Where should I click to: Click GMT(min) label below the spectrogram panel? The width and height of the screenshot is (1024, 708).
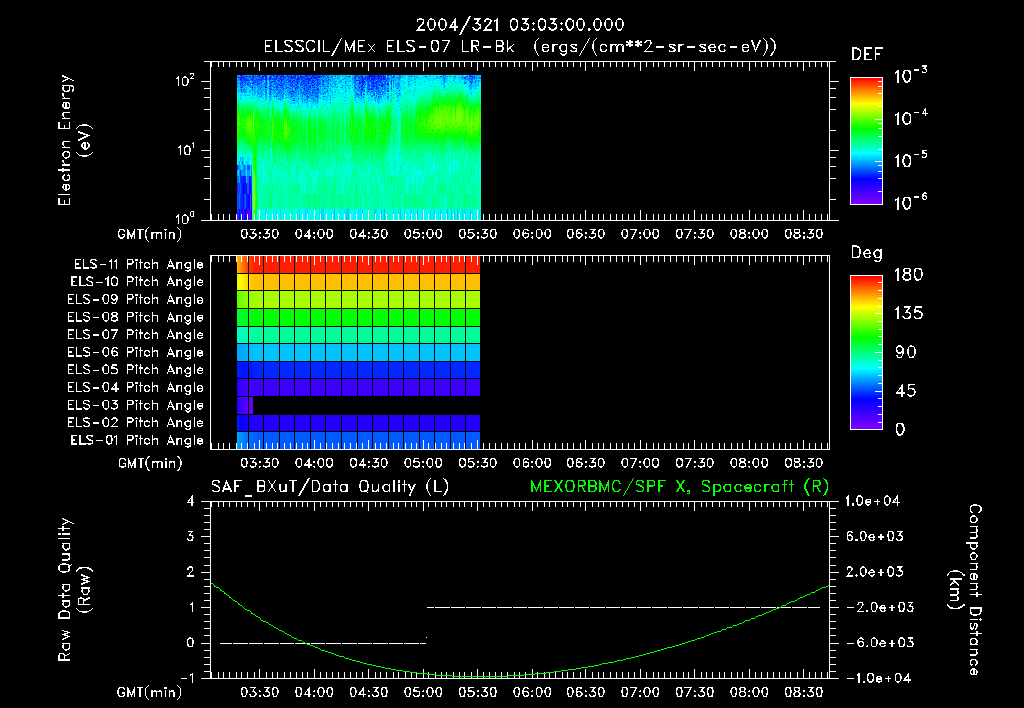click(x=150, y=234)
